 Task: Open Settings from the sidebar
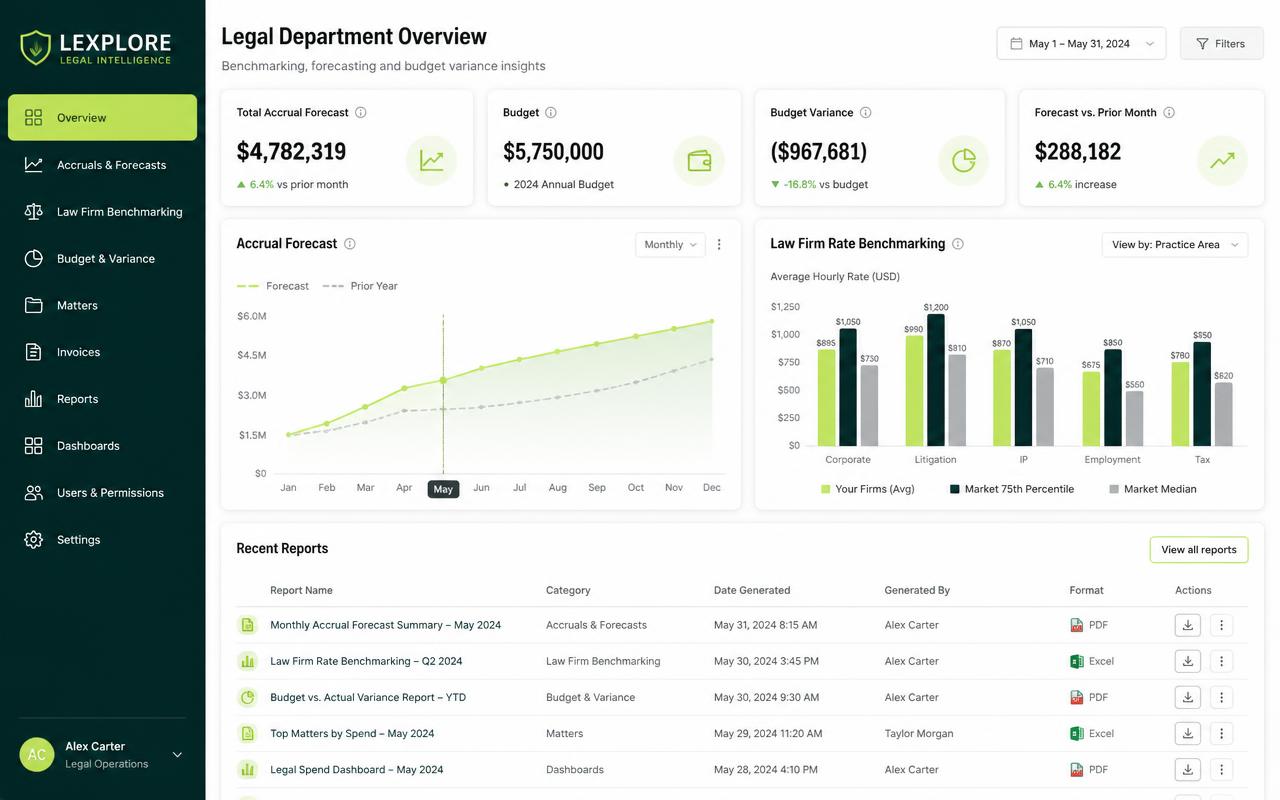pyautogui.click(x=102, y=539)
